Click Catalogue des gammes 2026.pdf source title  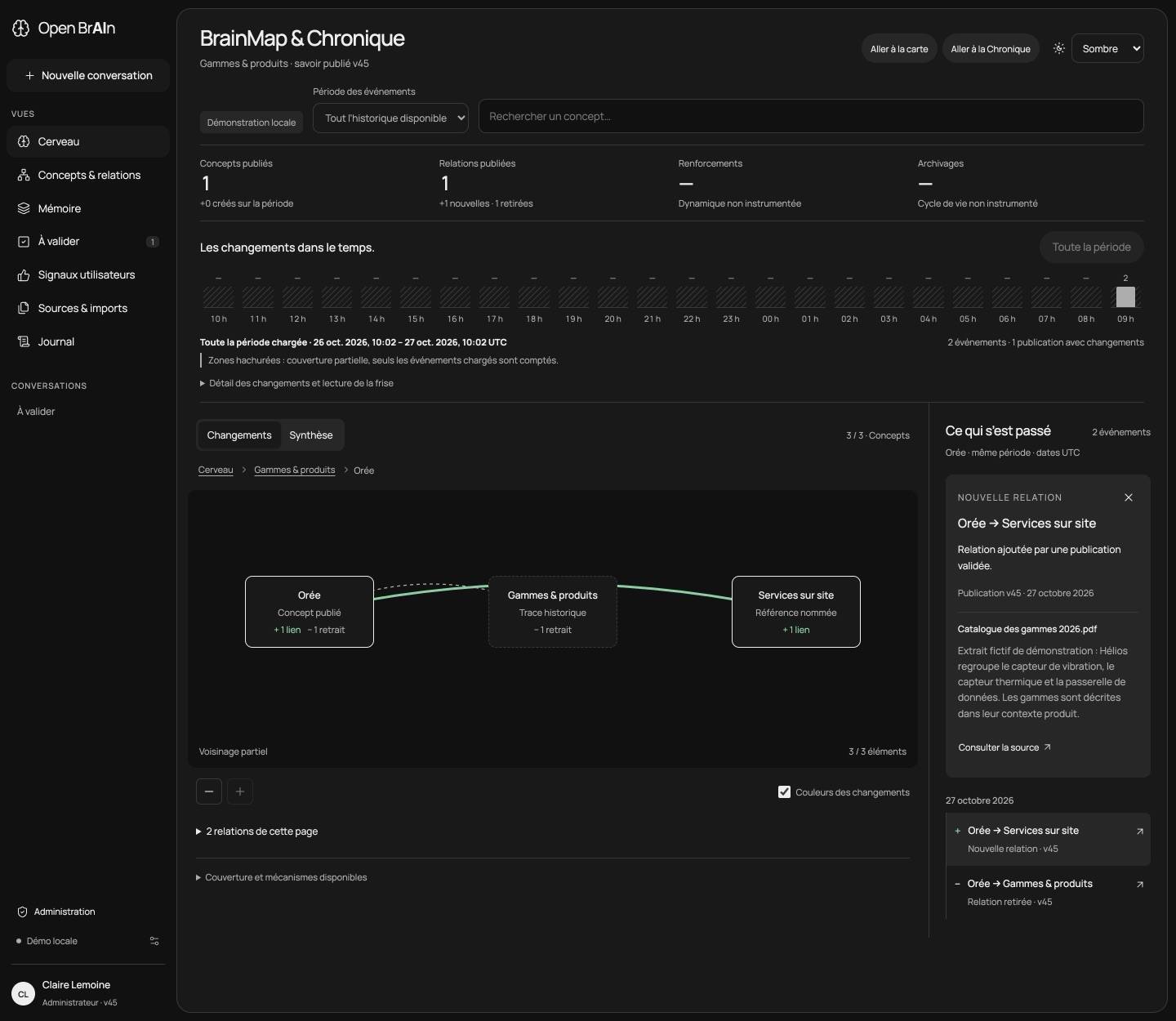(1027, 629)
